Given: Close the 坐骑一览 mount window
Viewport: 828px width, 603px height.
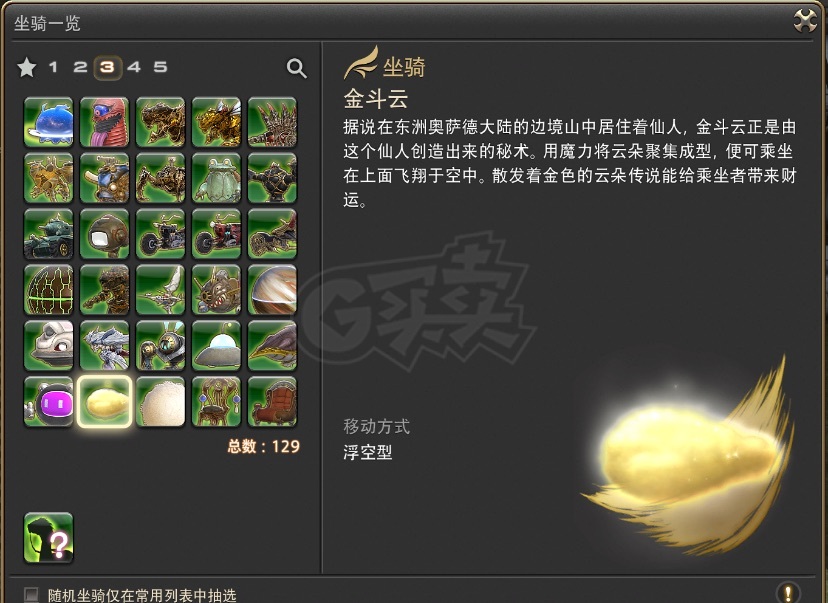Looking at the screenshot, I should pyautogui.click(x=805, y=21).
